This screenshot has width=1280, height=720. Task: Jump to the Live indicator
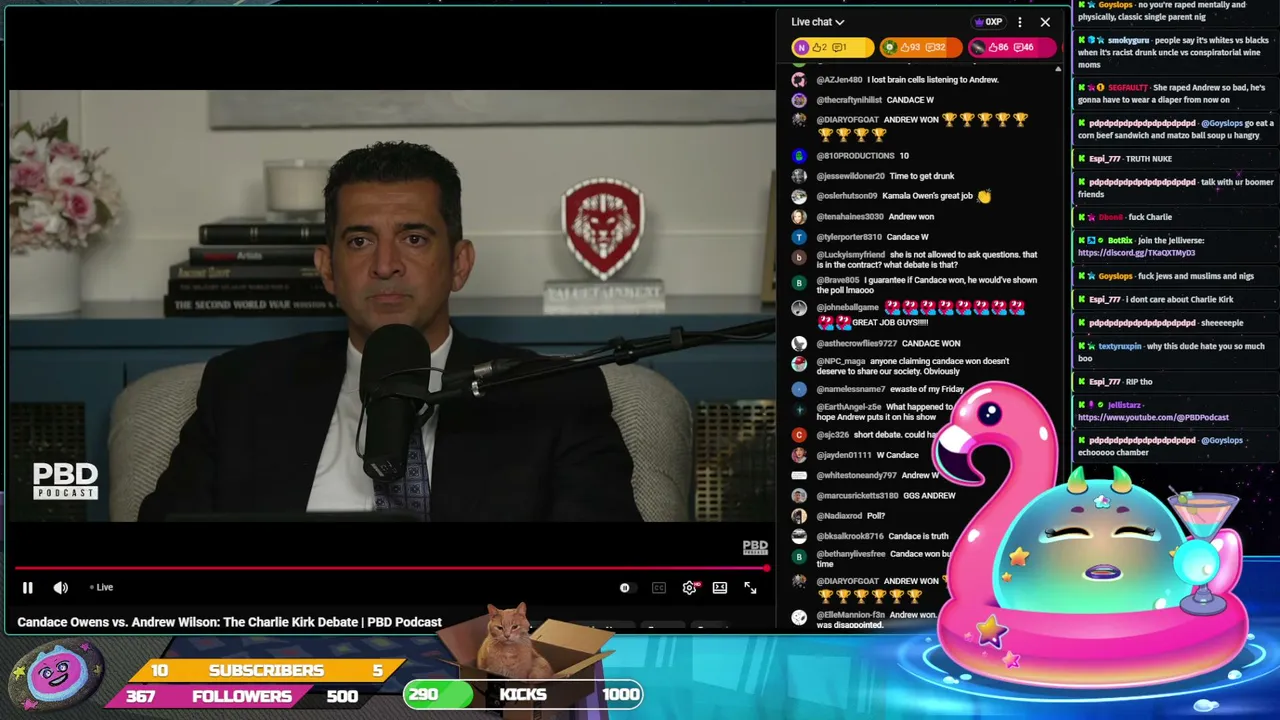pyautogui.click(x=101, y=588)
